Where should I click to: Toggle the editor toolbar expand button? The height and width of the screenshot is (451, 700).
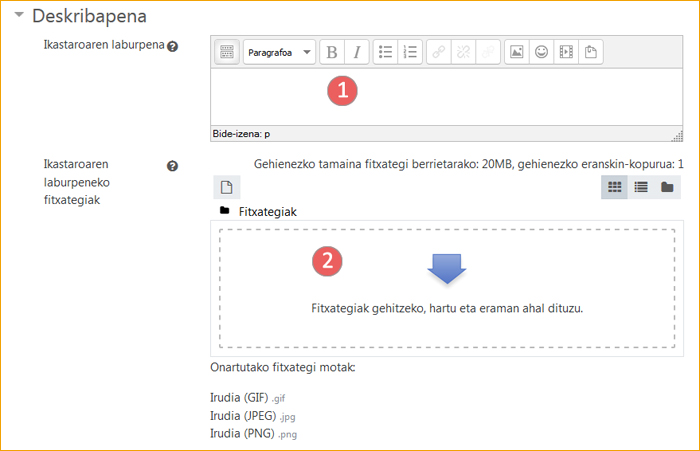[226, 52]
